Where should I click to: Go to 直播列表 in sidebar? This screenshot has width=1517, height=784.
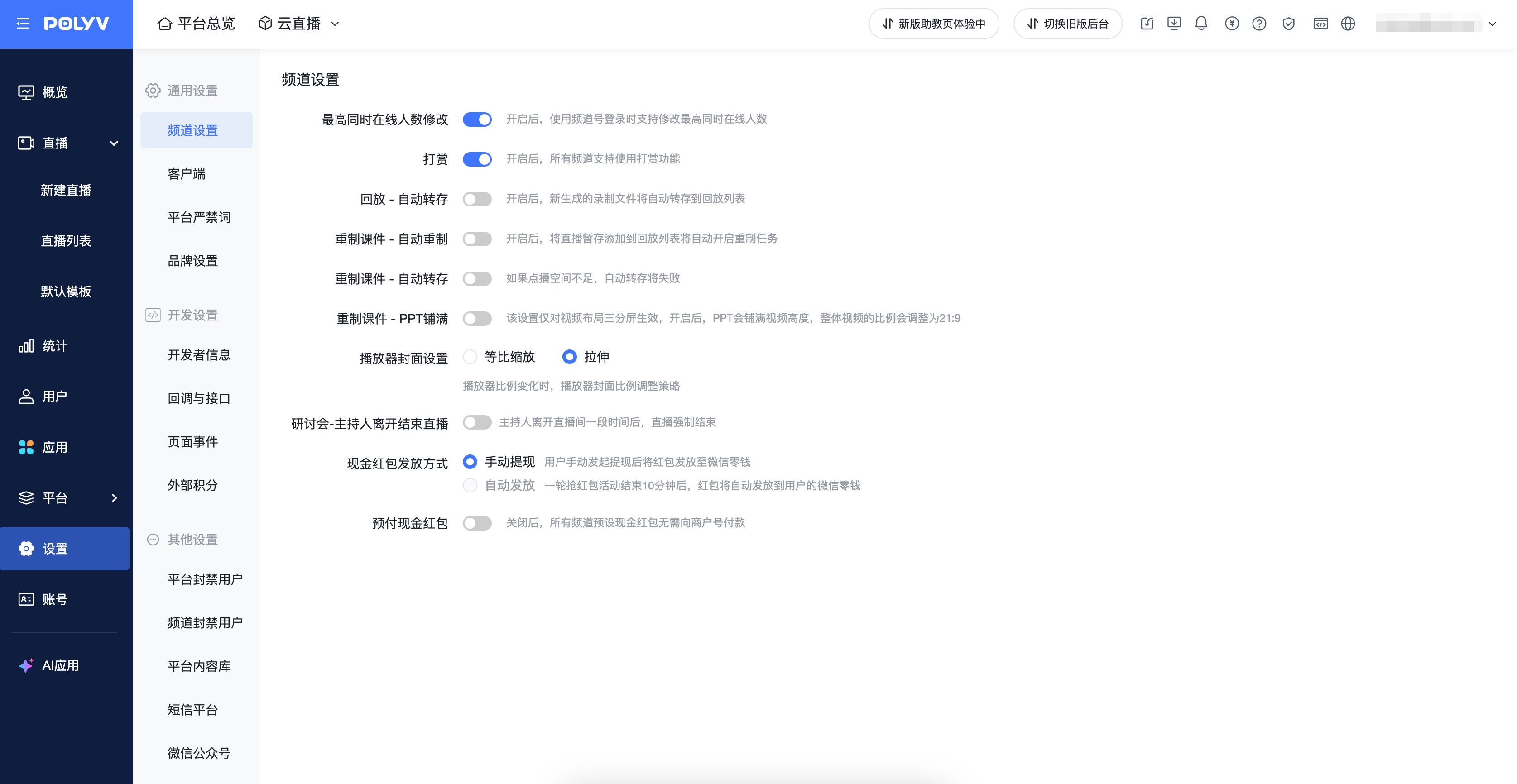coord(66,241)
